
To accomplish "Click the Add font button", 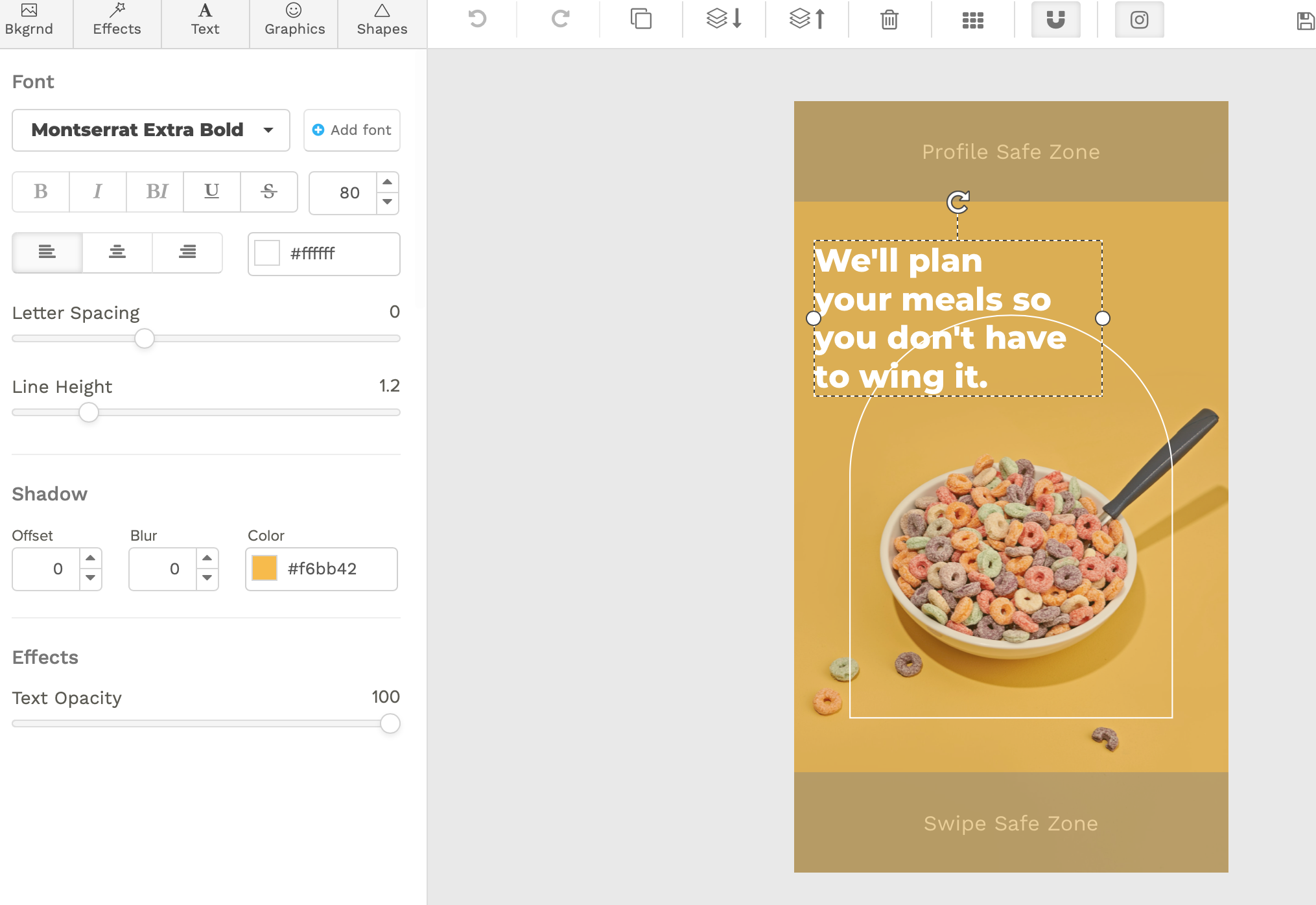I will tap(350, 130).
